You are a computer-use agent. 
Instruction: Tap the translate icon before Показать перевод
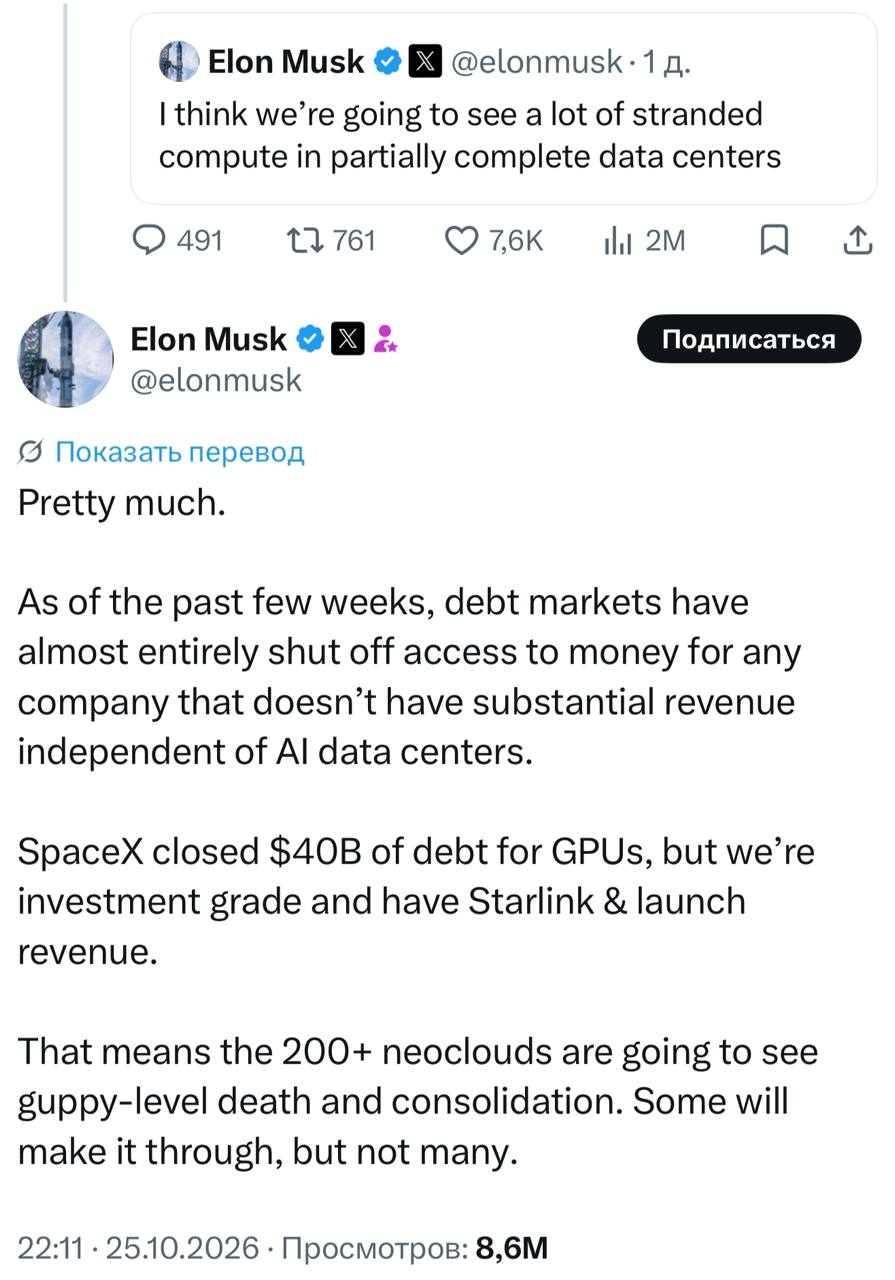(x=31, y=452)
